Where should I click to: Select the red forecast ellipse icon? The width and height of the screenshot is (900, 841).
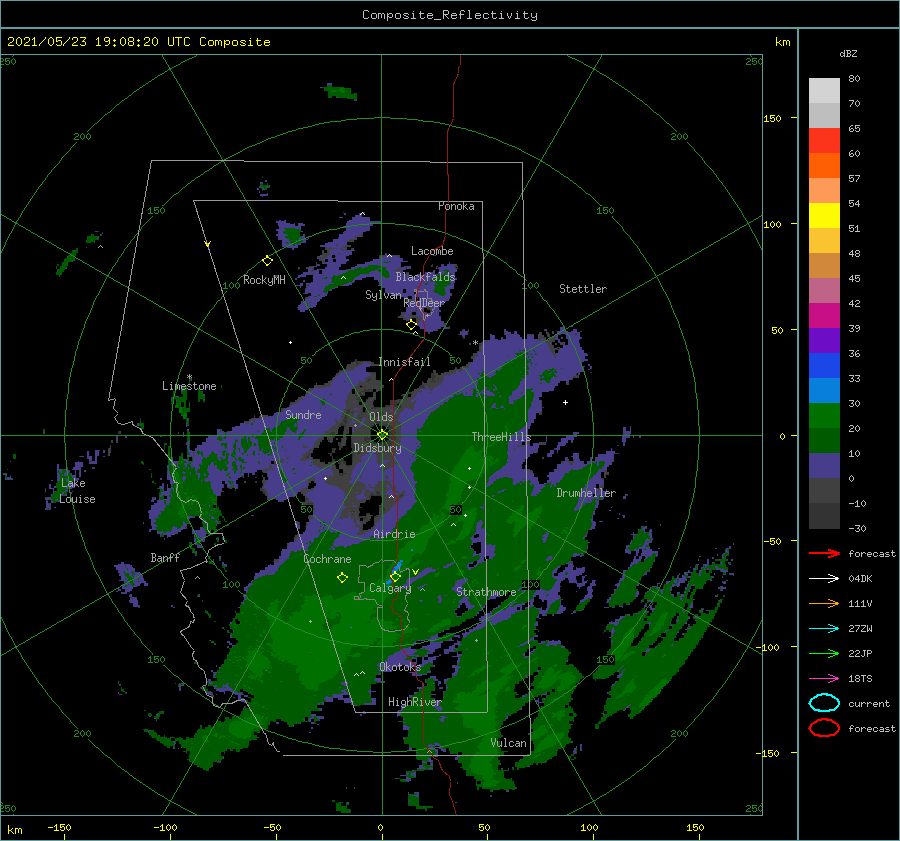click(824, 728)
